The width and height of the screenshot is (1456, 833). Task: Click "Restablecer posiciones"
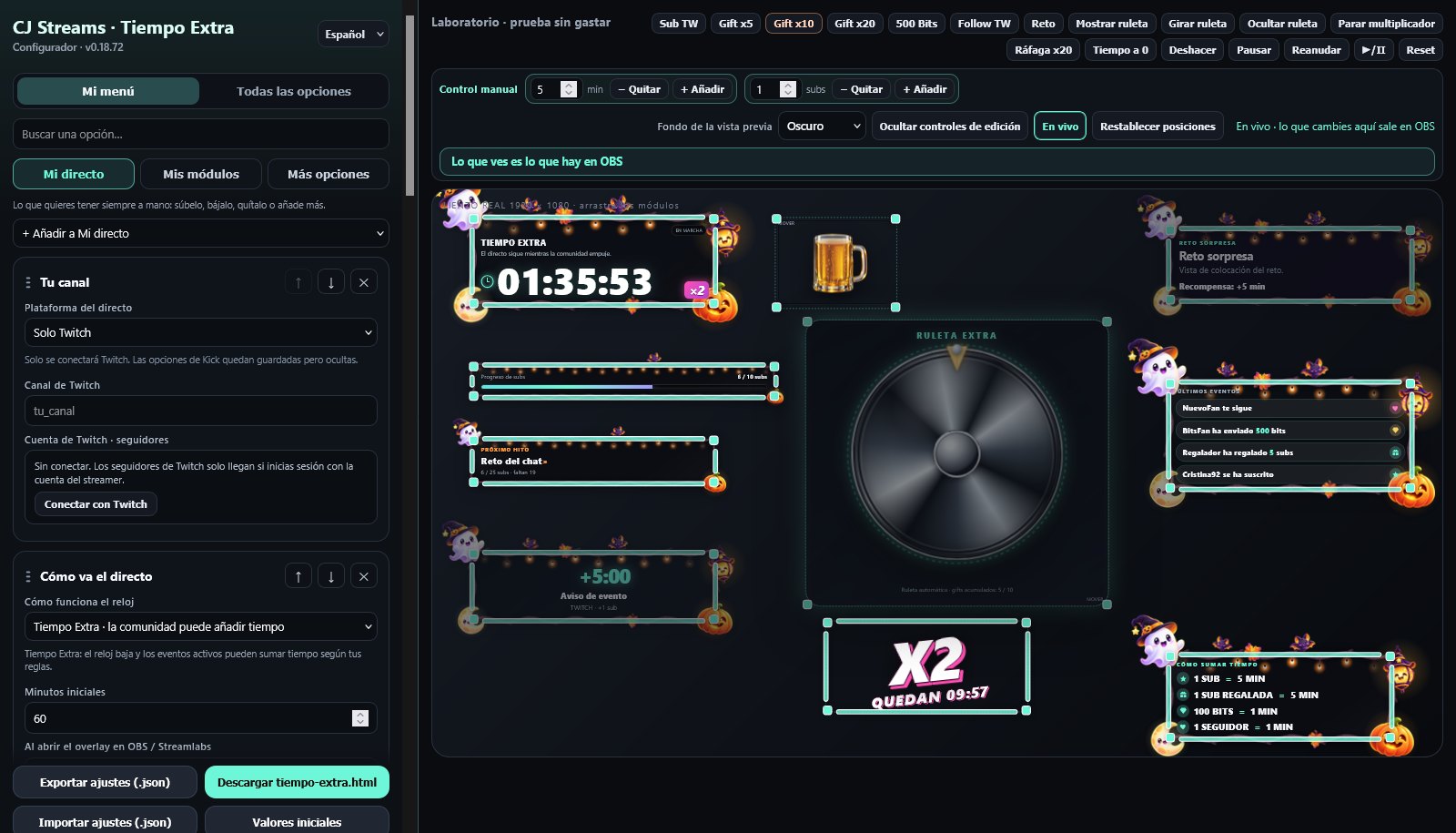click(x=1158, y=127)
